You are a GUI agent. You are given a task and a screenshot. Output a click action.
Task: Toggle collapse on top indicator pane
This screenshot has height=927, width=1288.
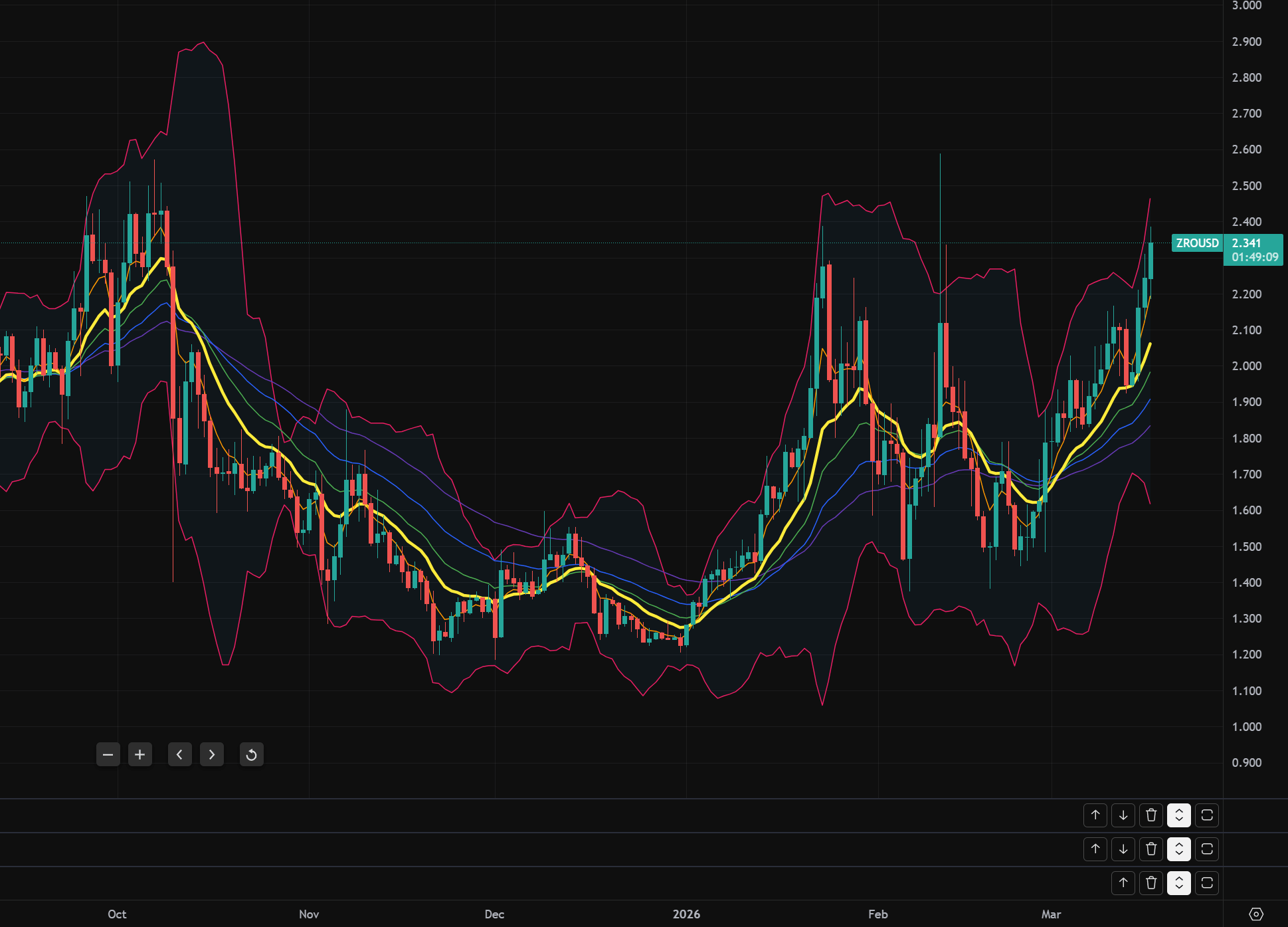coord(1179,815)
